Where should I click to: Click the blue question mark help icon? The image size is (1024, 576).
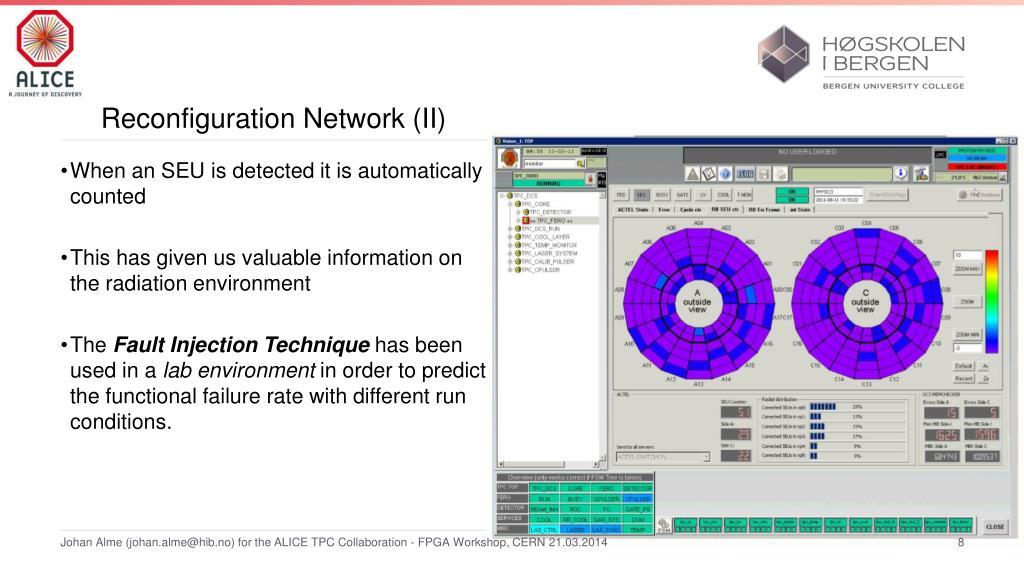(x=725, y=174)
